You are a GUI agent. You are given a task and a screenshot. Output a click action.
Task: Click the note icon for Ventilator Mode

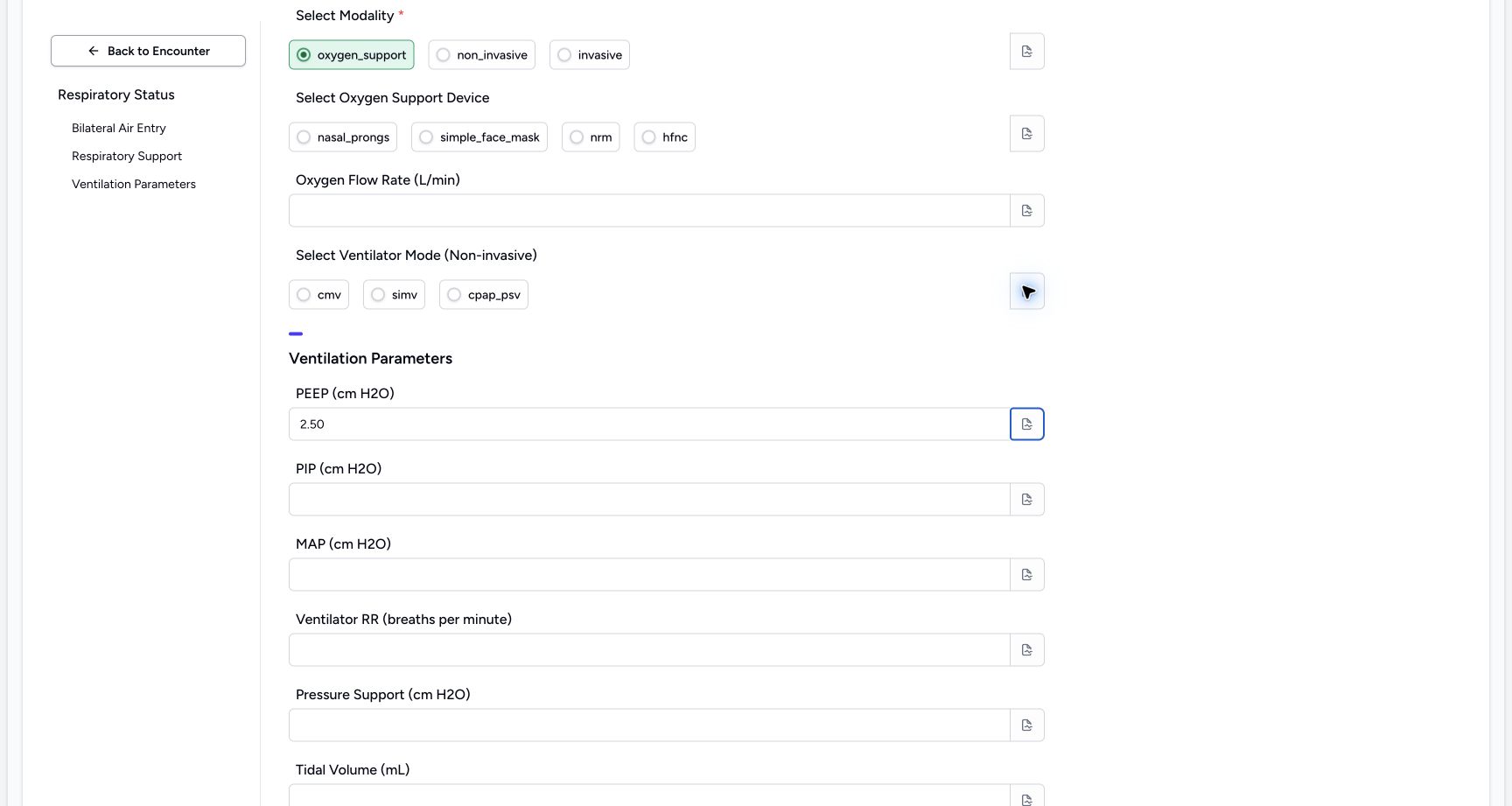1027,291
